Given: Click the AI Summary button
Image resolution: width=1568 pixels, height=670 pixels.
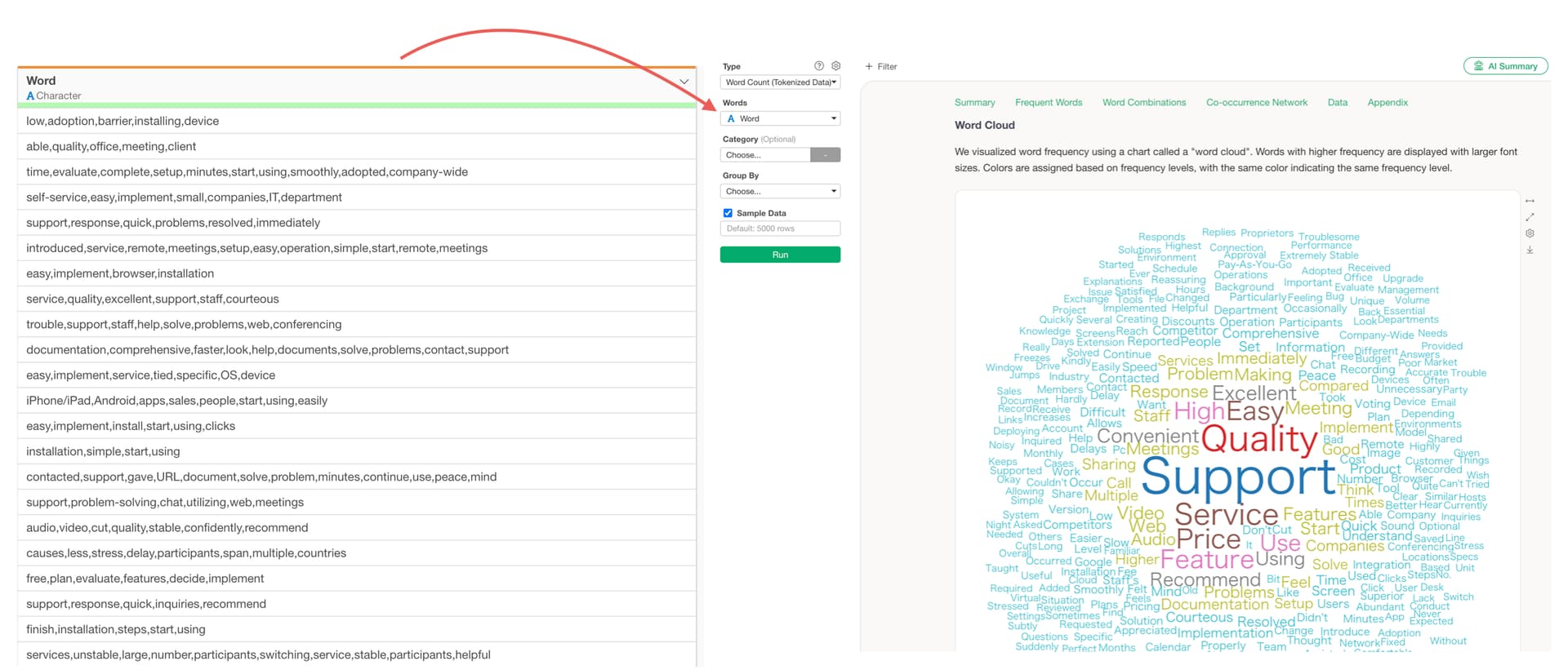Looking at the screenshot, I should pyautogui.click(x=1505, y=67).
